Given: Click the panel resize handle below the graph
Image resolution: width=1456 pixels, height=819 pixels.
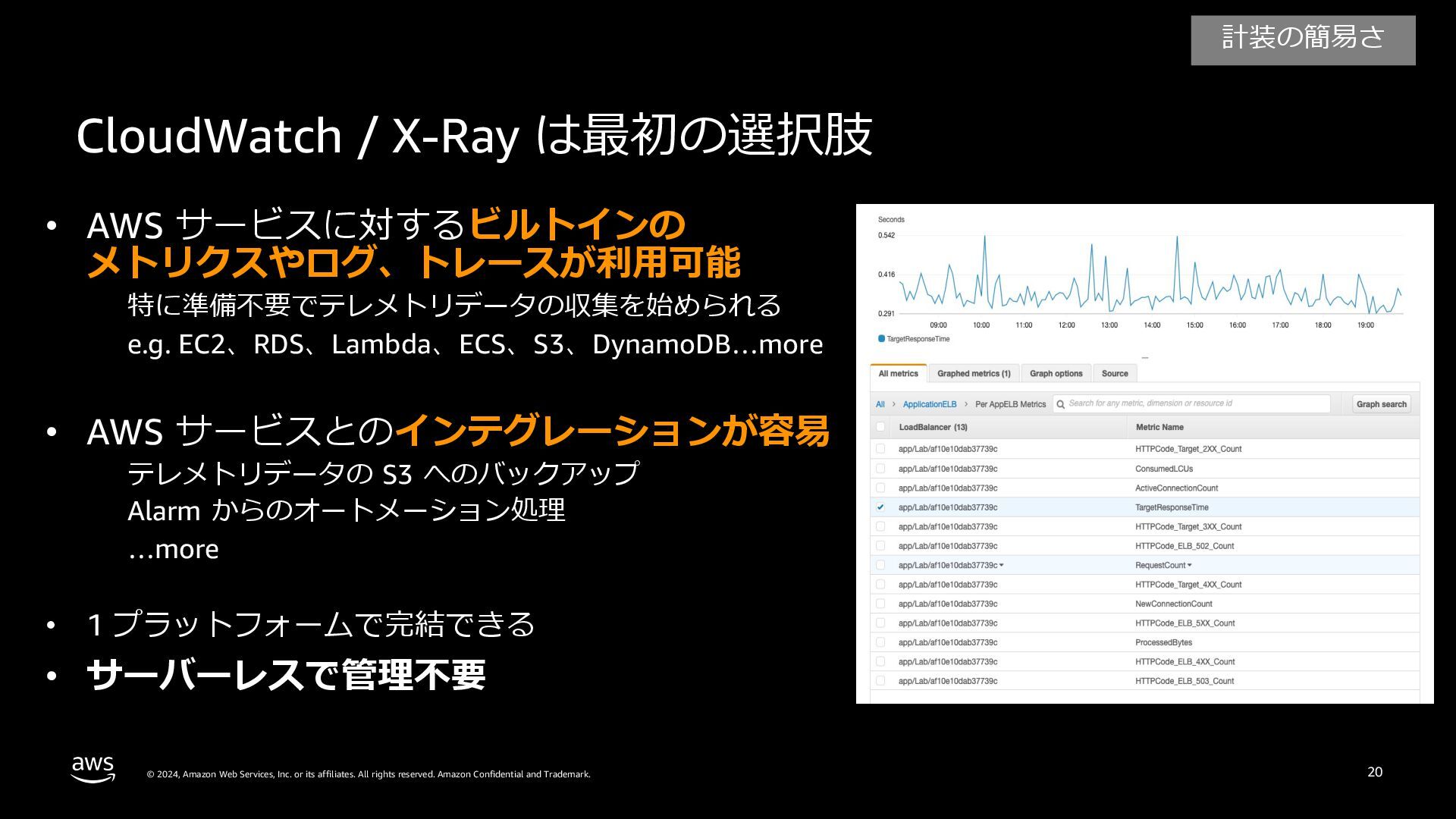Looking at the screenshot, I should pyautogui.click(x=1144, y=358).
